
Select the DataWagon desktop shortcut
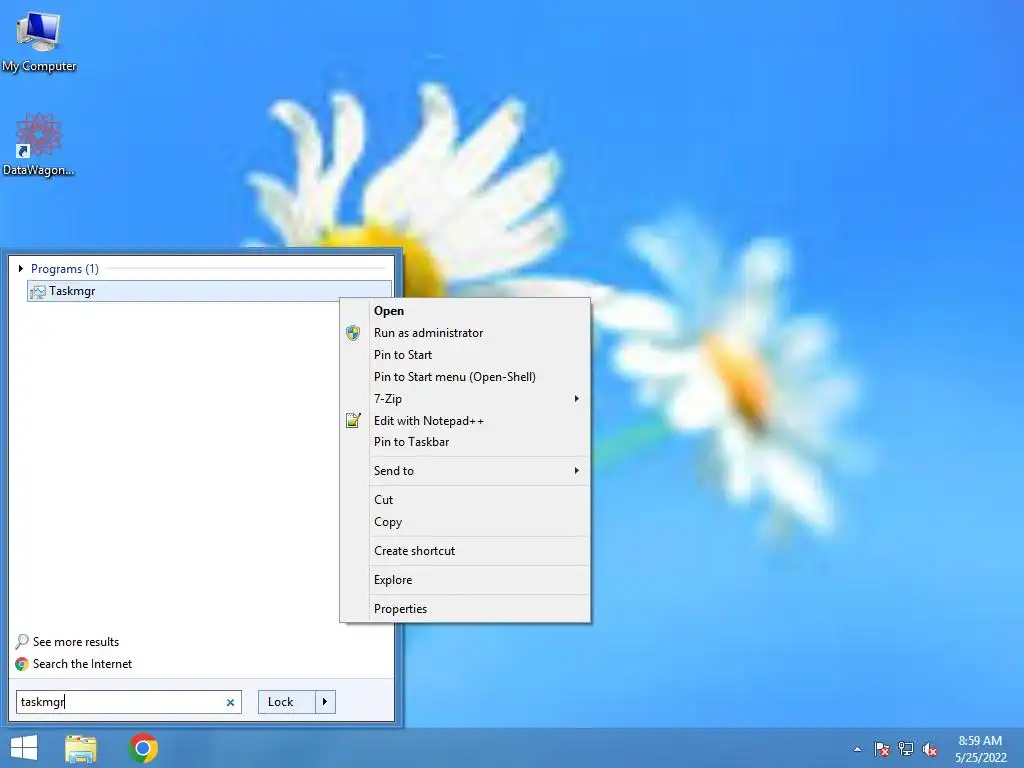coord(39,144)
